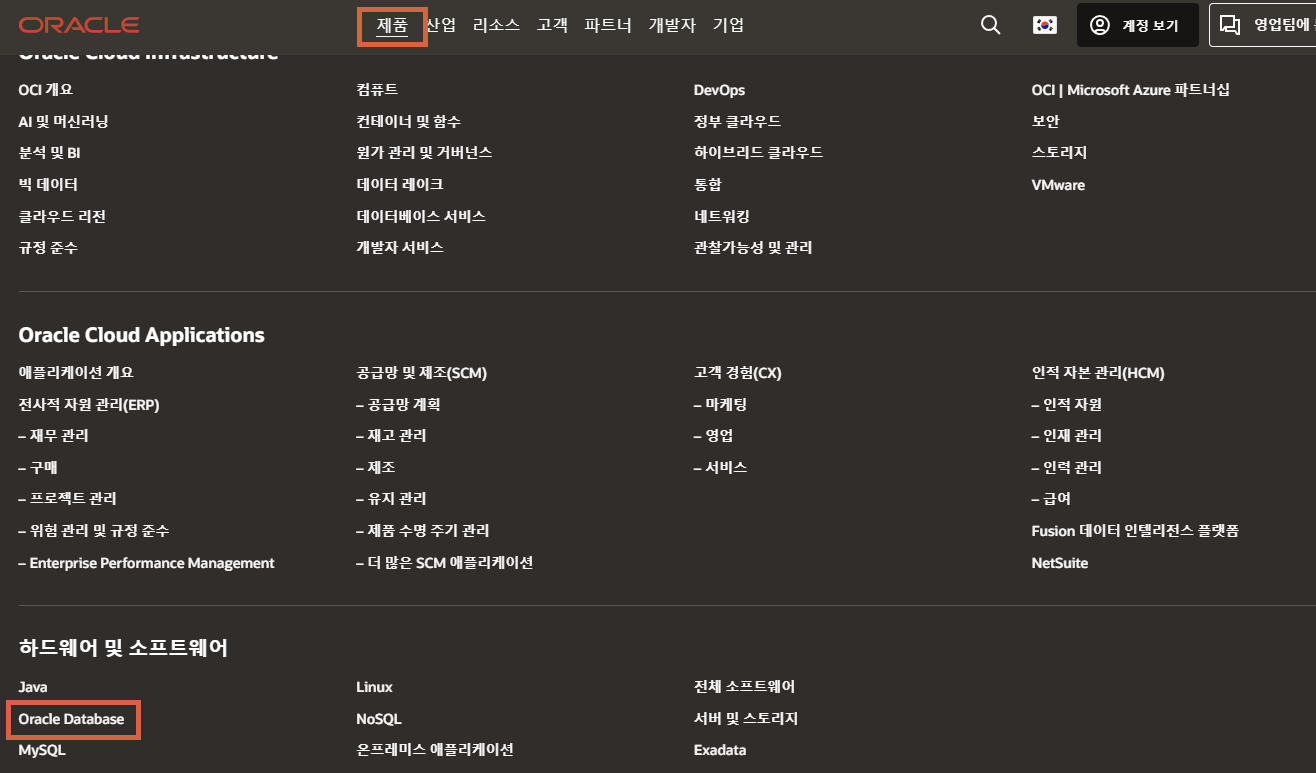Click 컴퓨트 link

pos(377,90)
